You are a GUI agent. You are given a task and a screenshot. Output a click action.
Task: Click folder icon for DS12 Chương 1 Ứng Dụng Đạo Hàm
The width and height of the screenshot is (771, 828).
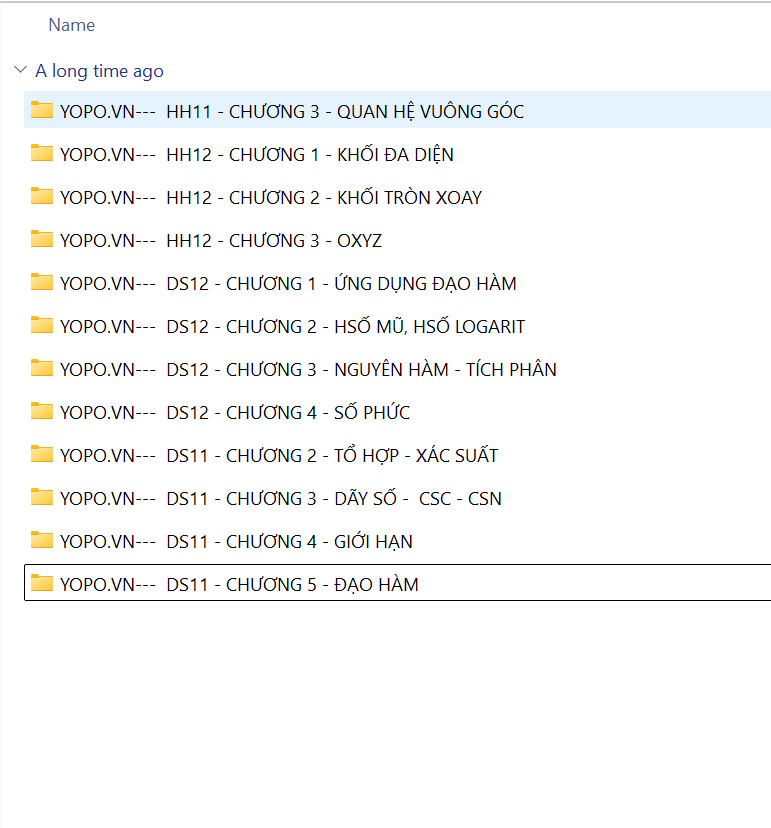41,282
